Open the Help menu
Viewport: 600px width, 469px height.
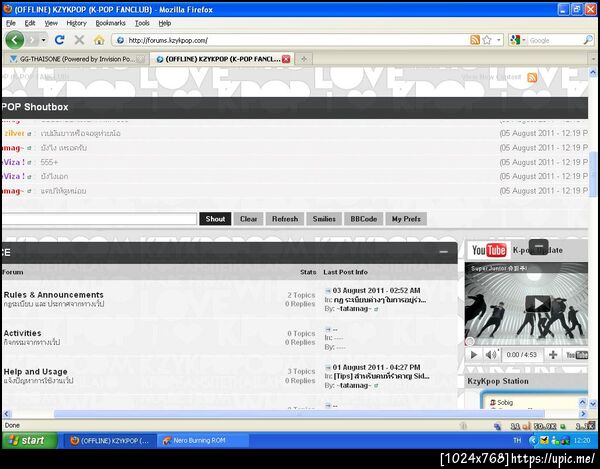[165, 23]
